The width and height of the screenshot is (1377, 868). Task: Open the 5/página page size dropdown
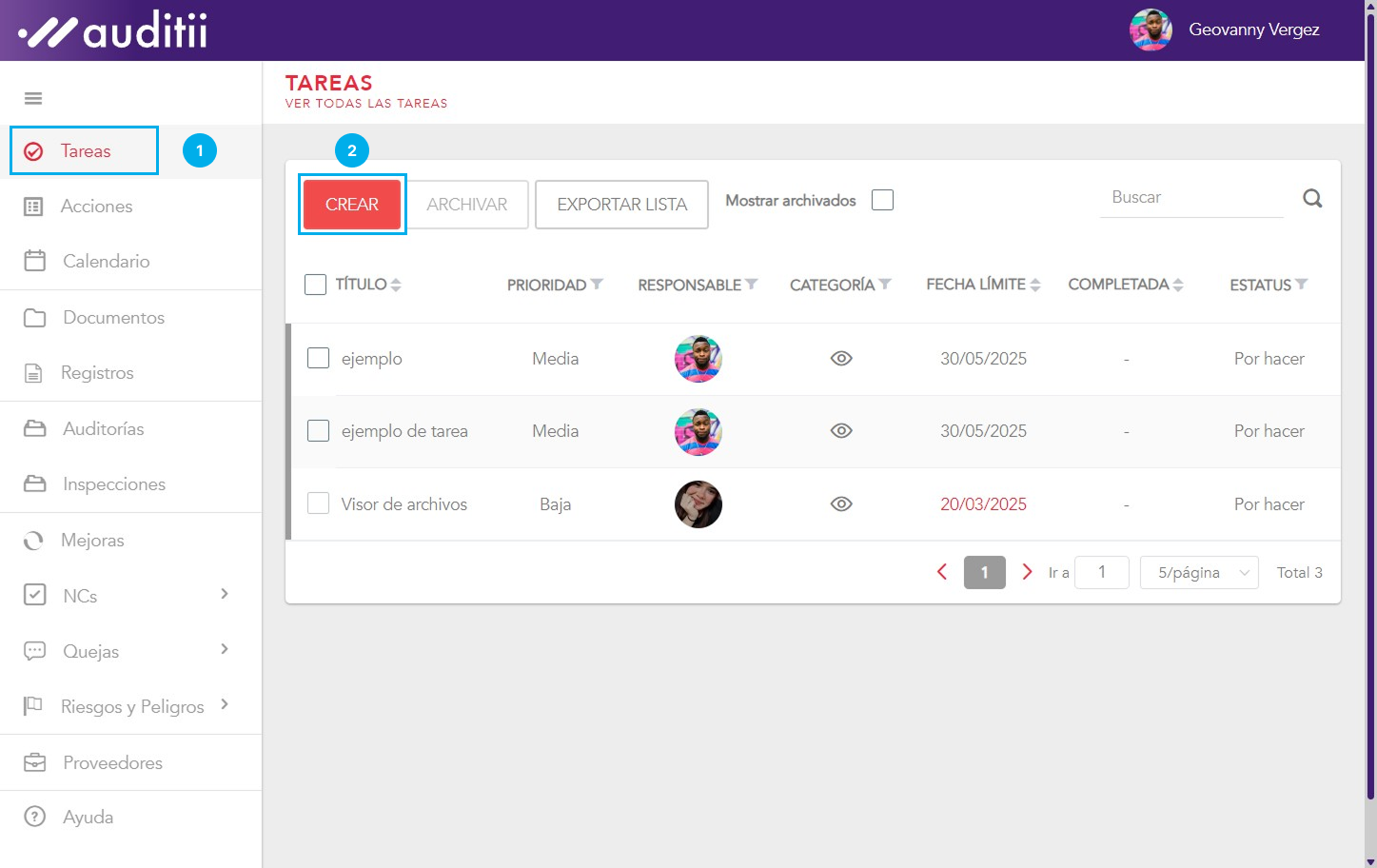pos(1199,572)
